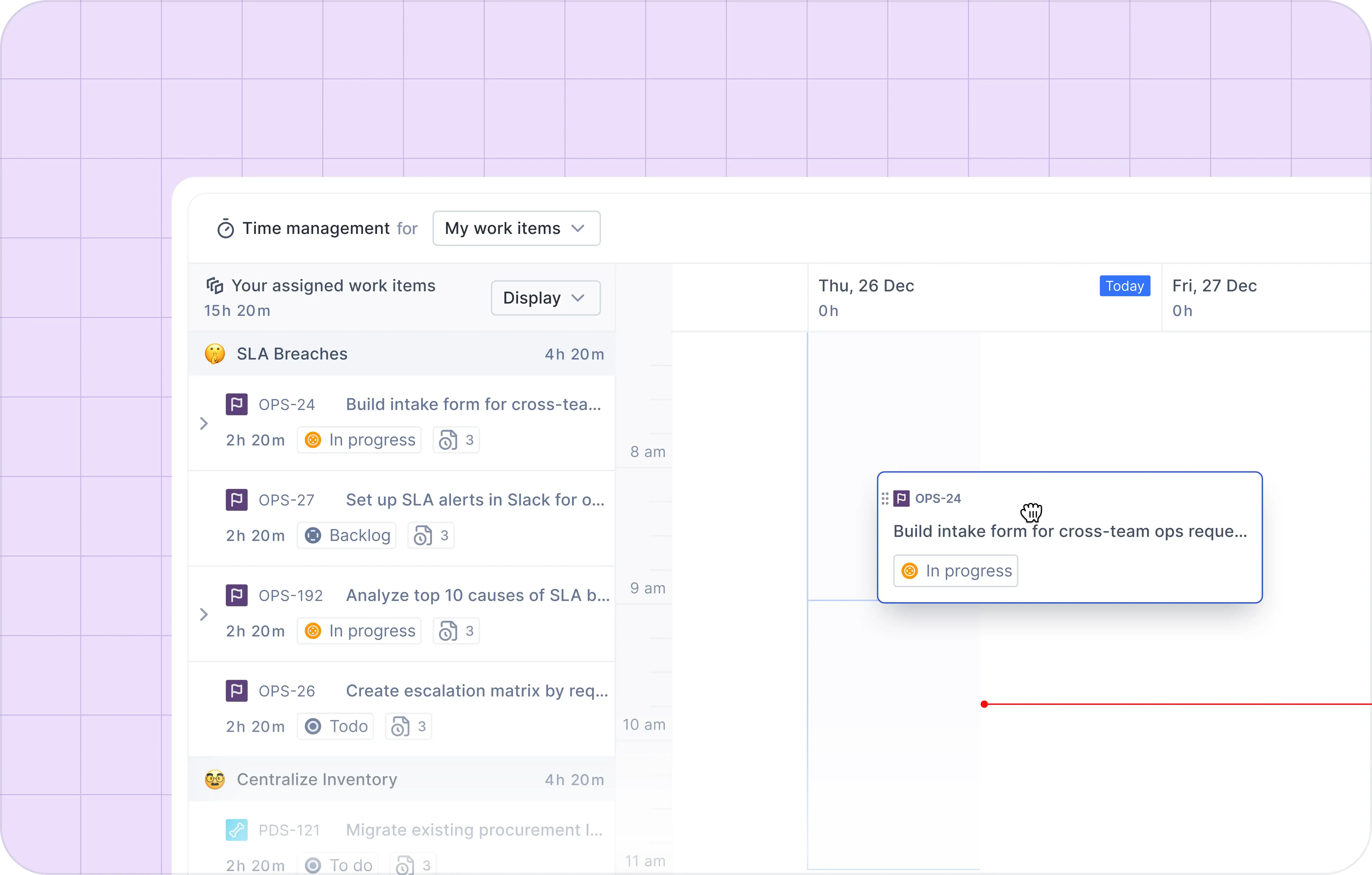Click the Centralize Inventory emoji icon
Screen dimensions: 1372x875
click(215, 779)
